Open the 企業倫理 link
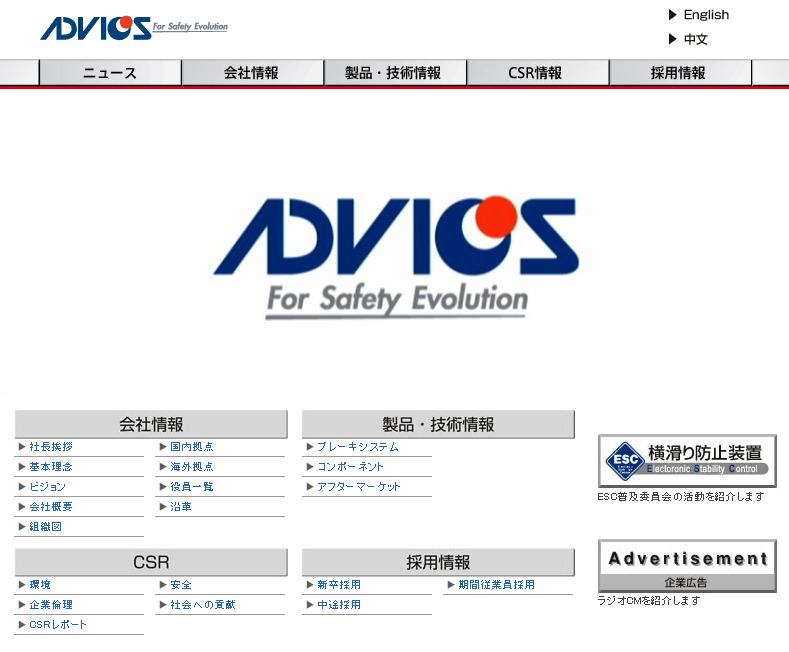Viewport: 789px width, 652px height. click(x=51, y=605)
